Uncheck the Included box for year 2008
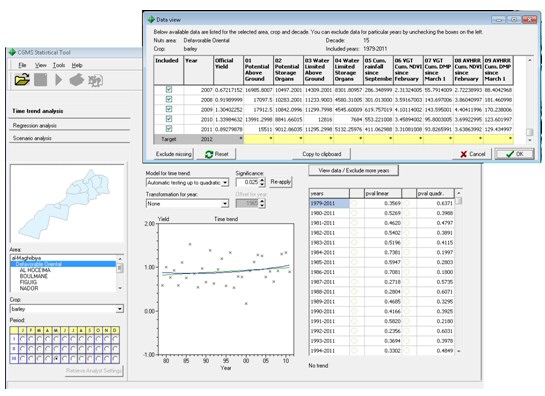The height and width of the screenshot is (396, 545). 169,99
